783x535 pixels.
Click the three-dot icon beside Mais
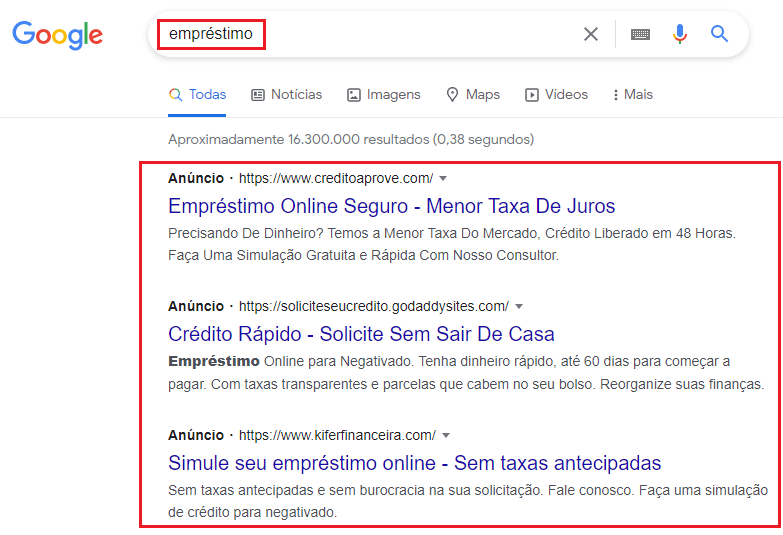pyautogui.click(x=616, y=95)
